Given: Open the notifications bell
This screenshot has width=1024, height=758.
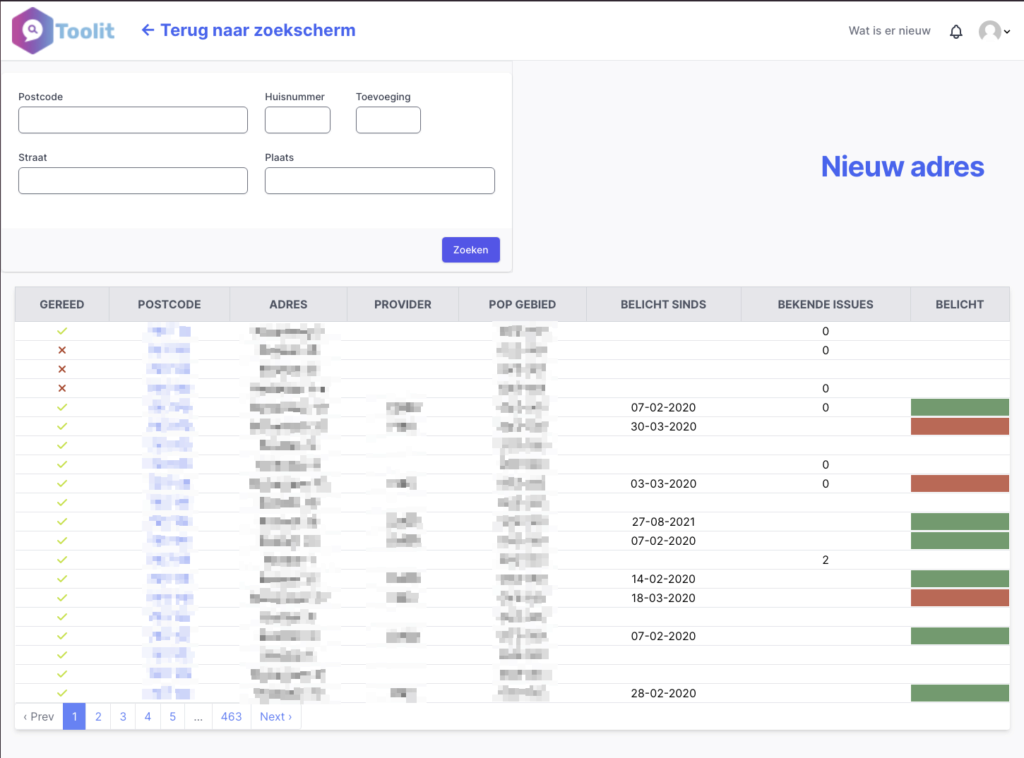Looking at the screenshot, I should coord(956,31).
